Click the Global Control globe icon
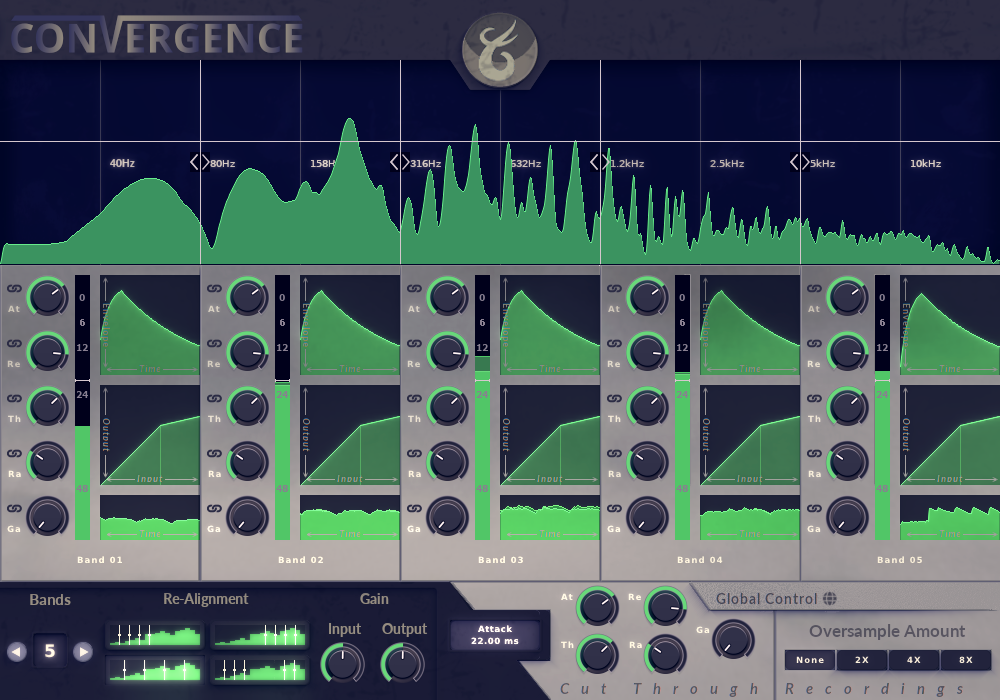Viewport: 1000px width, 700px height. [x=829, y=599]
